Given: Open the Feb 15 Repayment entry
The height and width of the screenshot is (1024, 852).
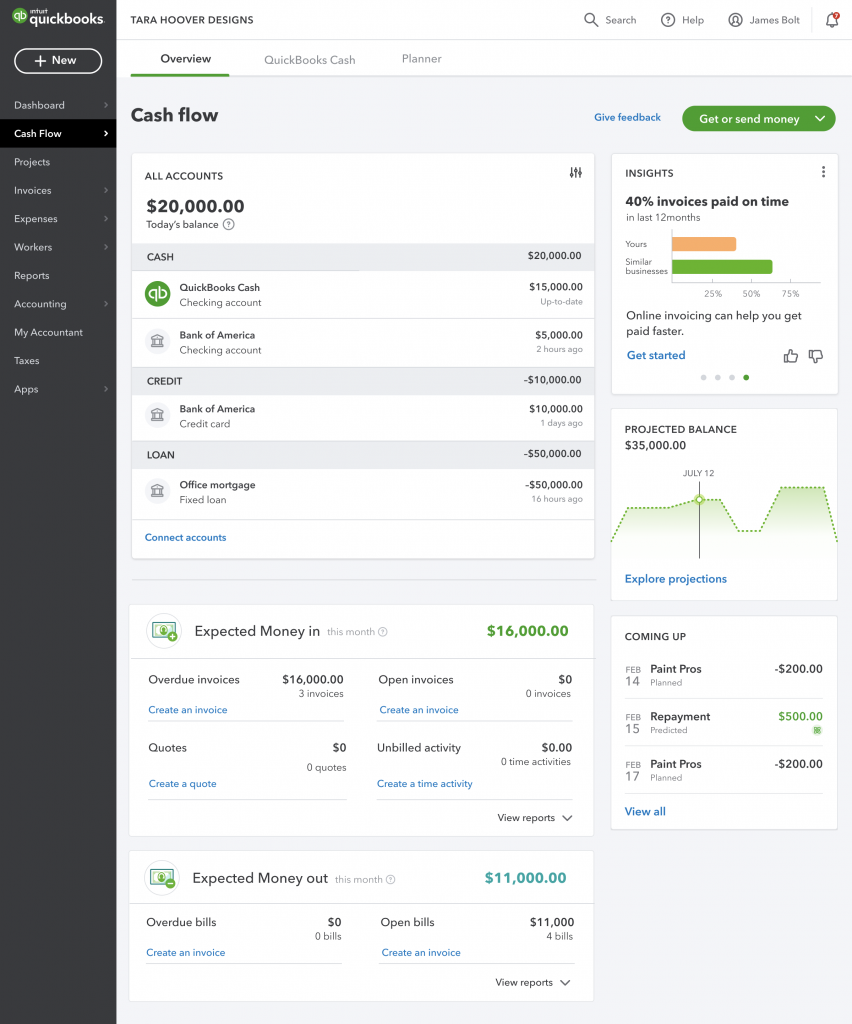Looking at the screenshot, I should (x=723, y=722).
